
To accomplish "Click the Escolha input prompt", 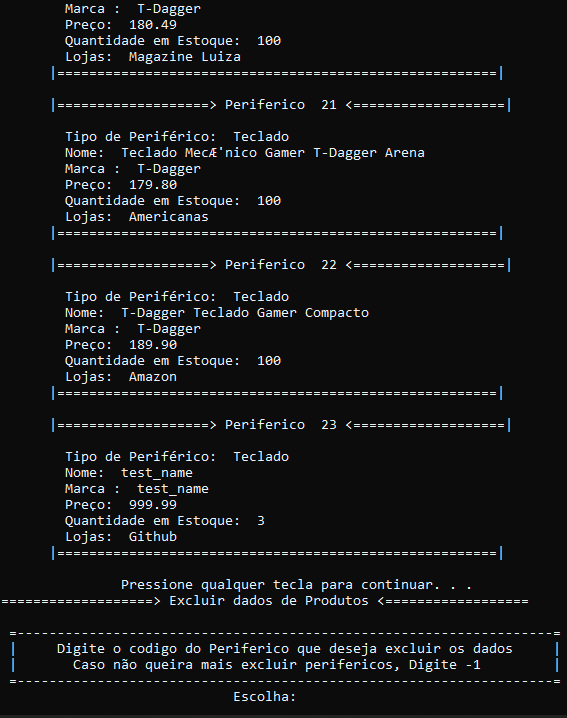I will 265,697.
